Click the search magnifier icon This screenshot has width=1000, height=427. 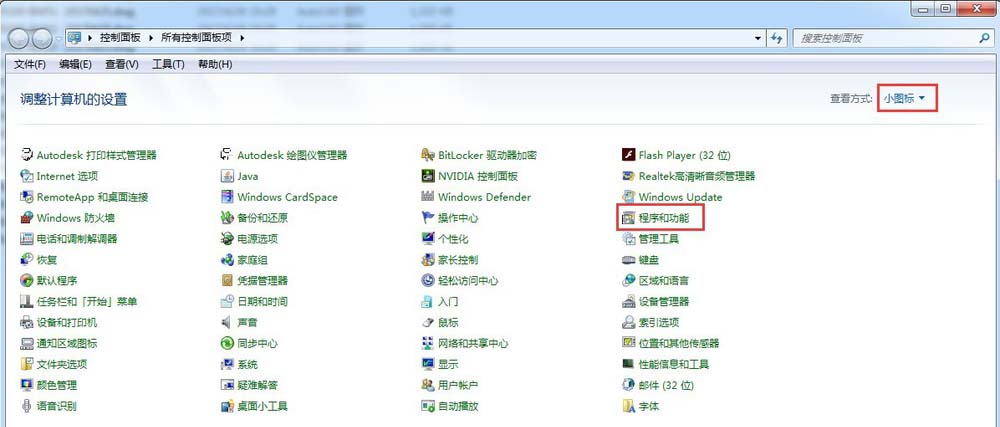pos(984,38)
